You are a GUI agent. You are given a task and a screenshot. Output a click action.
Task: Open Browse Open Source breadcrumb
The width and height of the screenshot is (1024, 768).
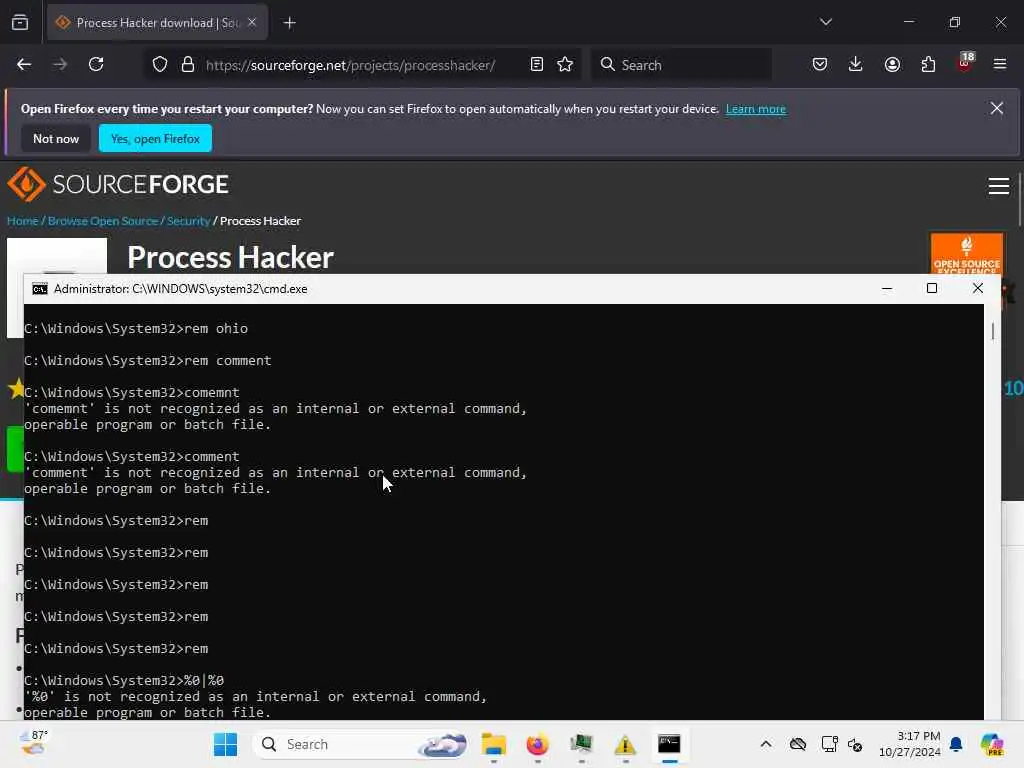[x=103, y=221]
